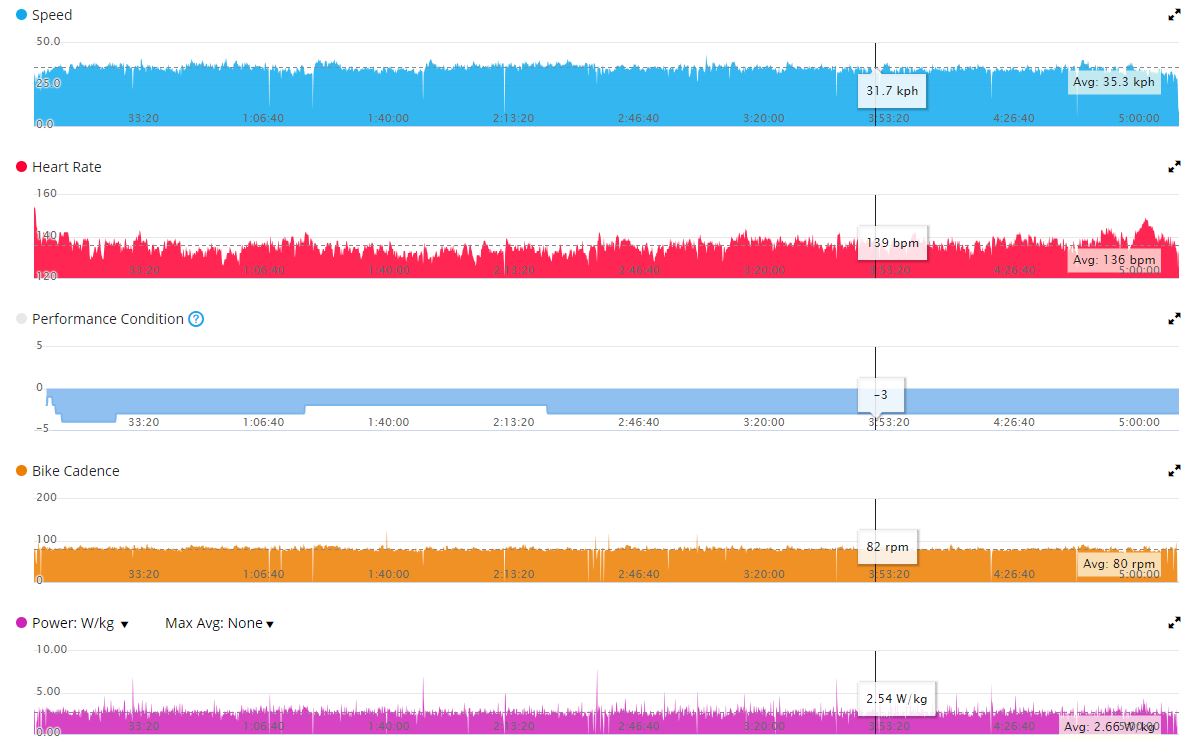The height and width of the screenshot is (755, 1201).
Task: Open the Performance Condition help icon
Action: [196, 319]
